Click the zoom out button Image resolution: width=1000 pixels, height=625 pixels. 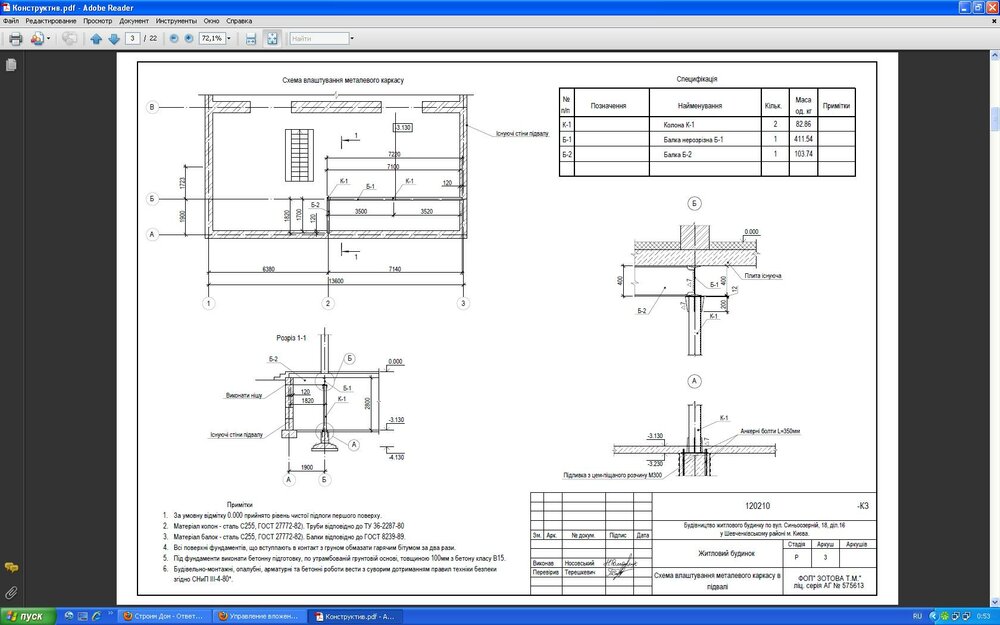pos(174,39)
